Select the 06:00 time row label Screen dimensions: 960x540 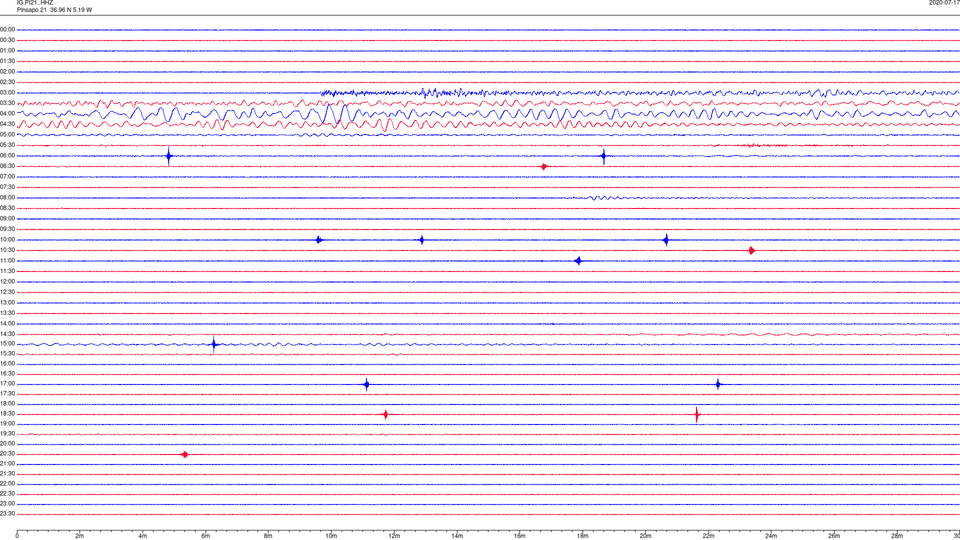tap(7, 156)
